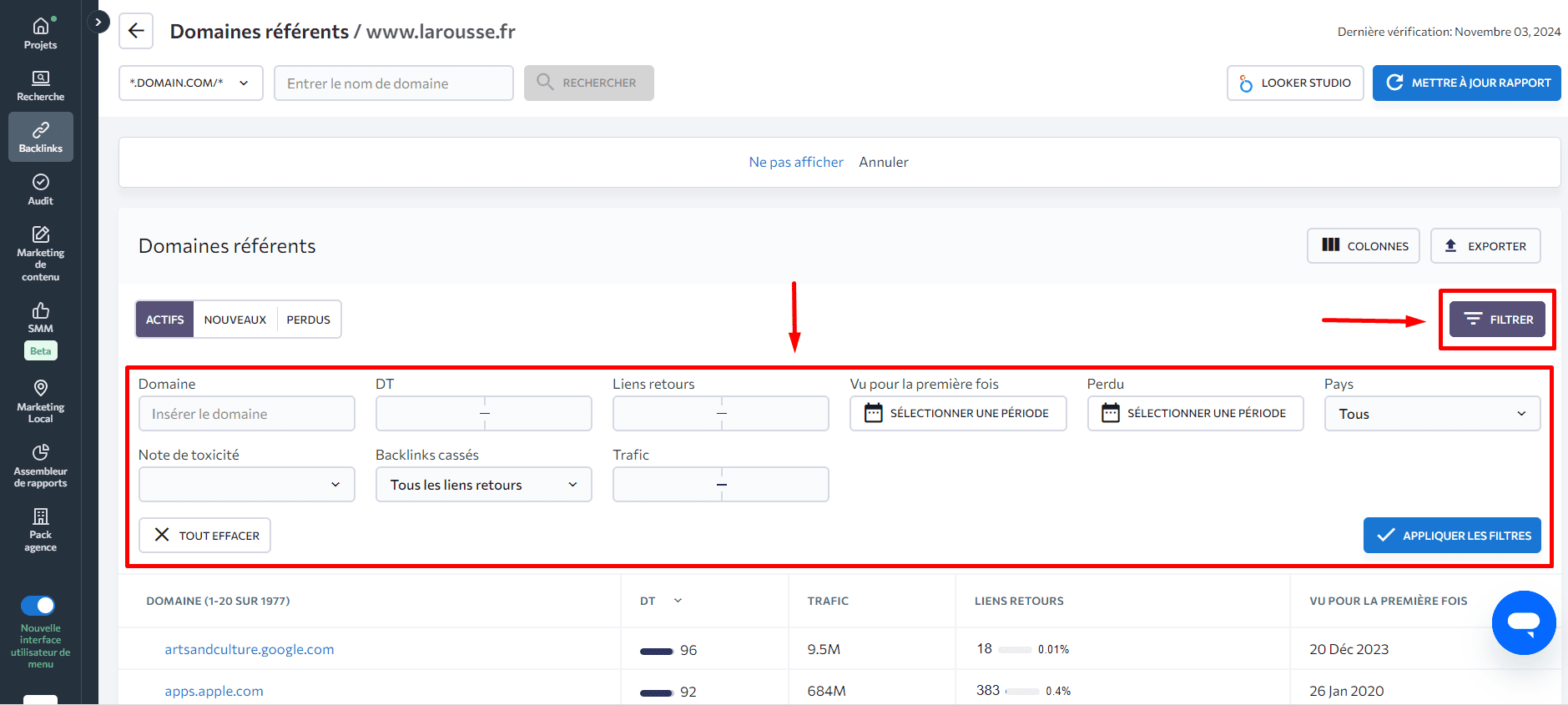Open apps.apple.com domain link
This screenshot has height=705, width=1568.
tap(214, 691)
